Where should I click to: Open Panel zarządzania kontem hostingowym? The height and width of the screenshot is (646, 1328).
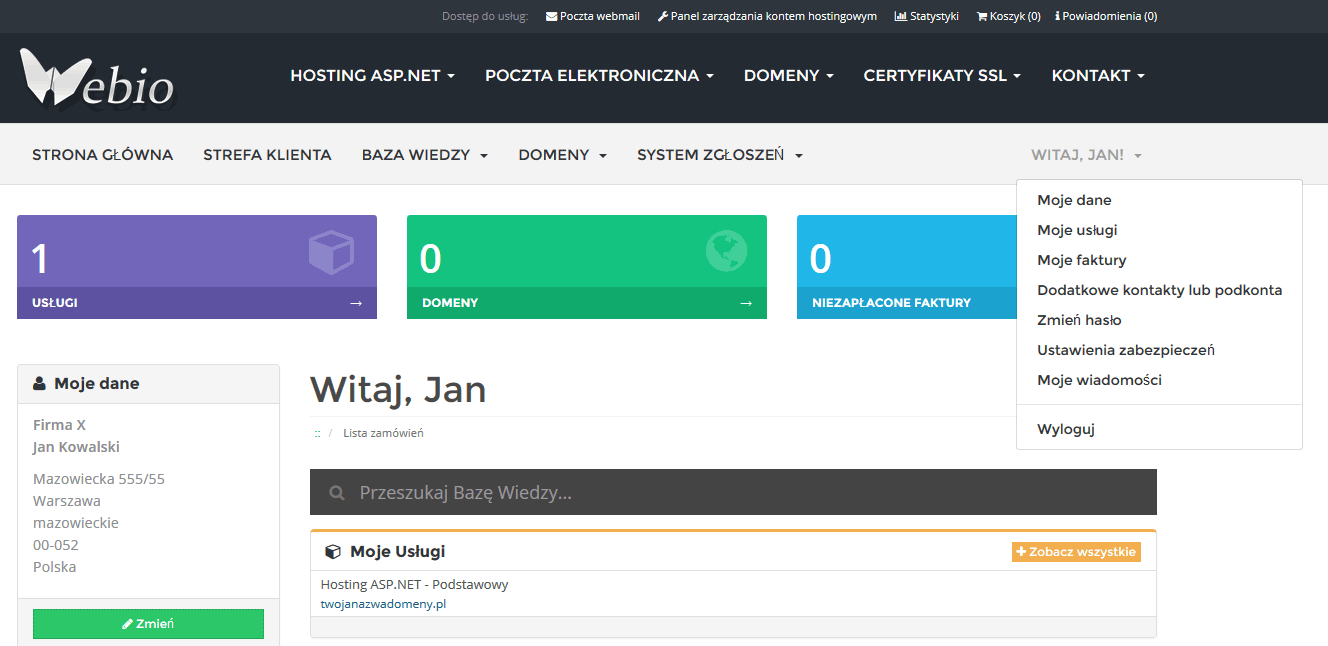pyautogui.click(x=767, y=16)
